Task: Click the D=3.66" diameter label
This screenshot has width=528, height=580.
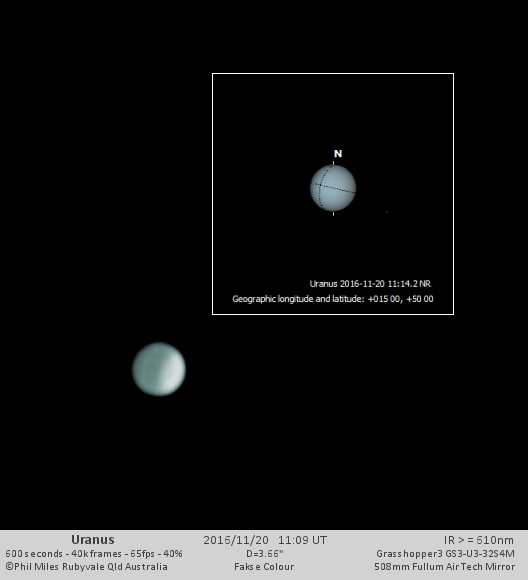Action: point(265,554)
